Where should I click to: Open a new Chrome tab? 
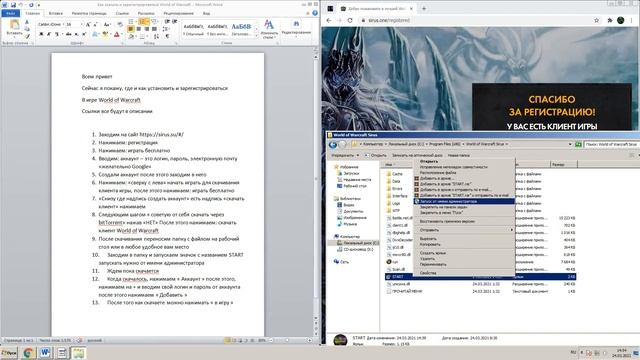click(x=424, y=9)
